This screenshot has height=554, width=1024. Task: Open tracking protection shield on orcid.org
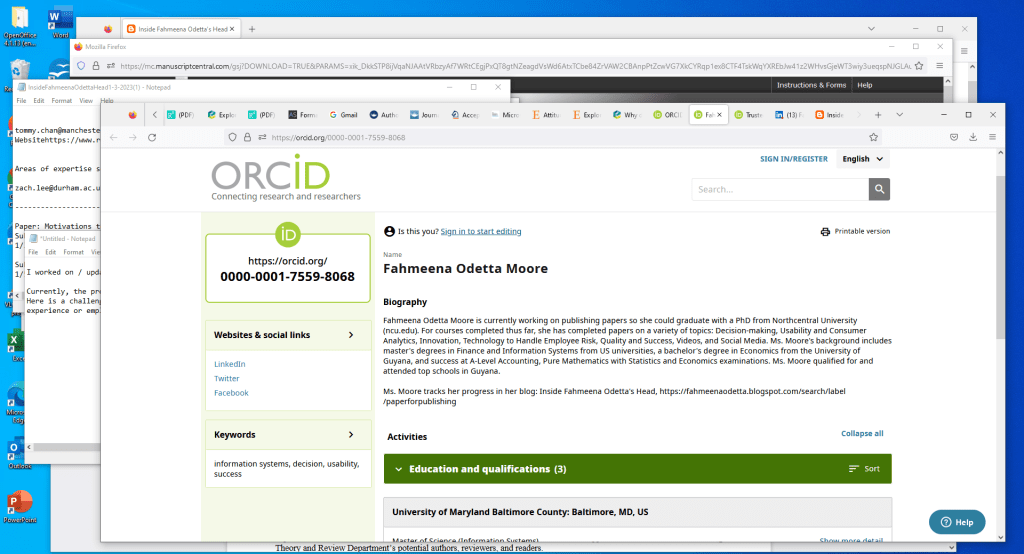(x=232, y=137)
